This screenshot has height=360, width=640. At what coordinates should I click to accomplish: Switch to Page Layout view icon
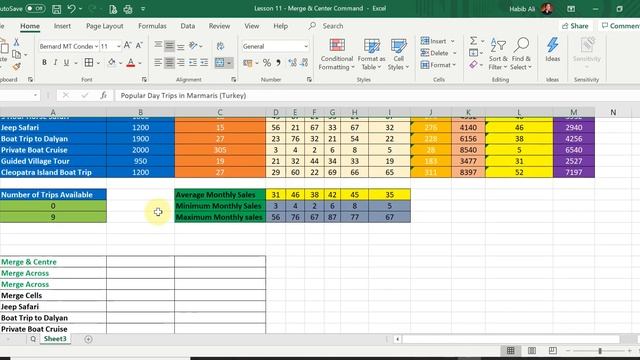tap(531, 351)
